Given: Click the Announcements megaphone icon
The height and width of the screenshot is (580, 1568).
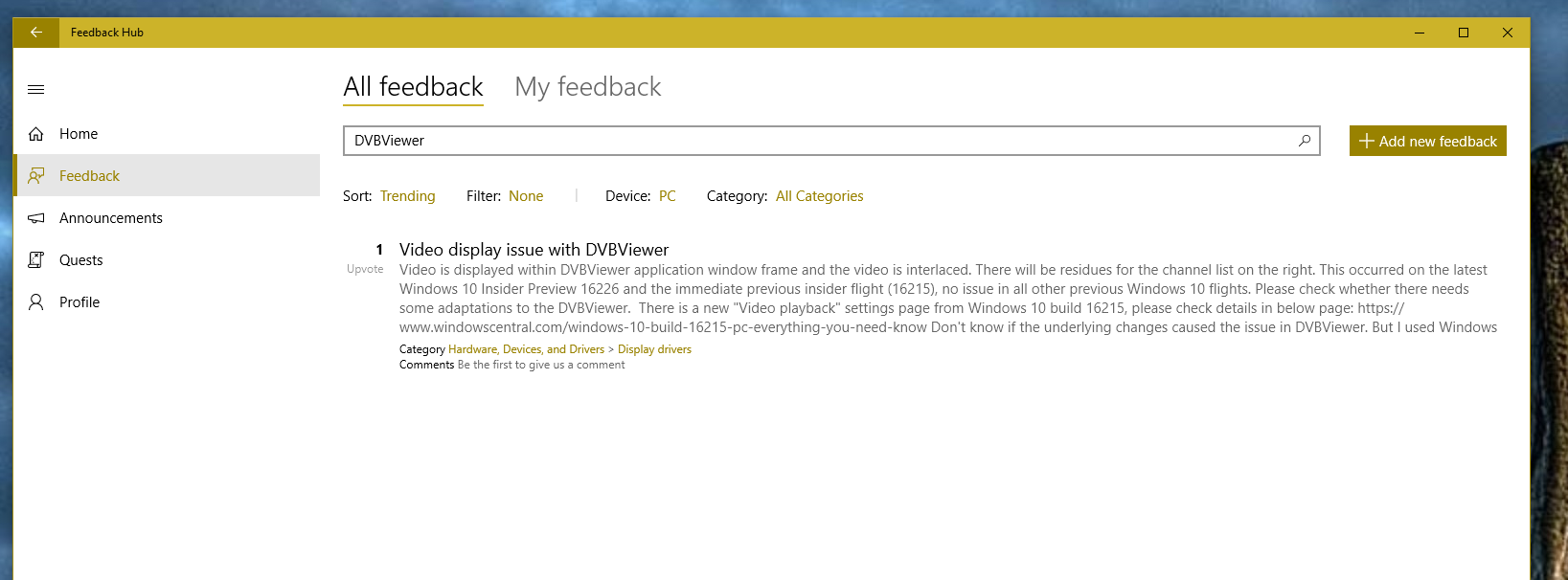Looking at the screenshot, I should pos(36,218).
